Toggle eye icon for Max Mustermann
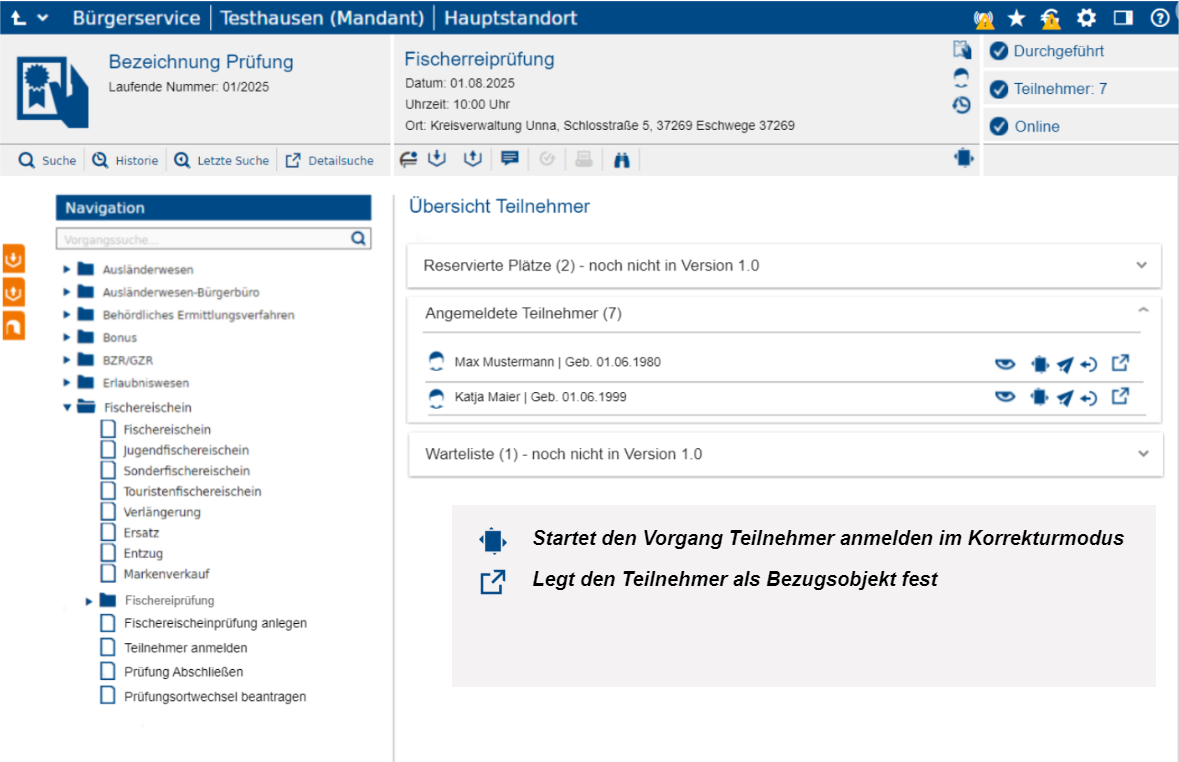The height and width of the screenshot is (762, 1179). click(x=1005, y=363)
